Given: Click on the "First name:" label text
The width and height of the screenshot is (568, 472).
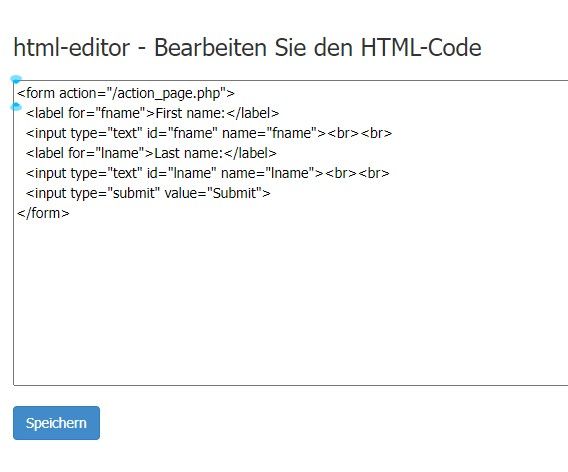Looking at the screenshot, I should [190, 113].
